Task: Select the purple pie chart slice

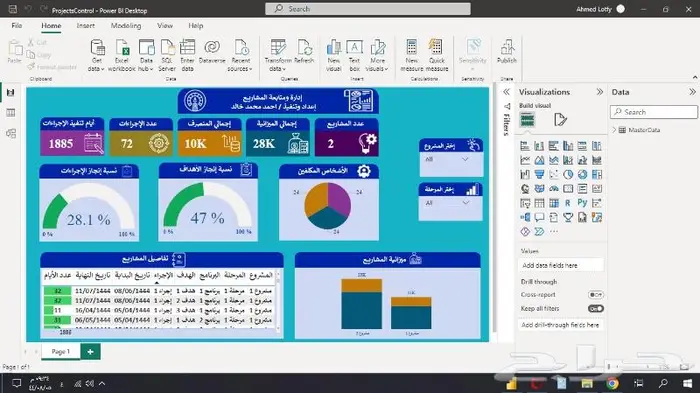Action: coord(340,199)
